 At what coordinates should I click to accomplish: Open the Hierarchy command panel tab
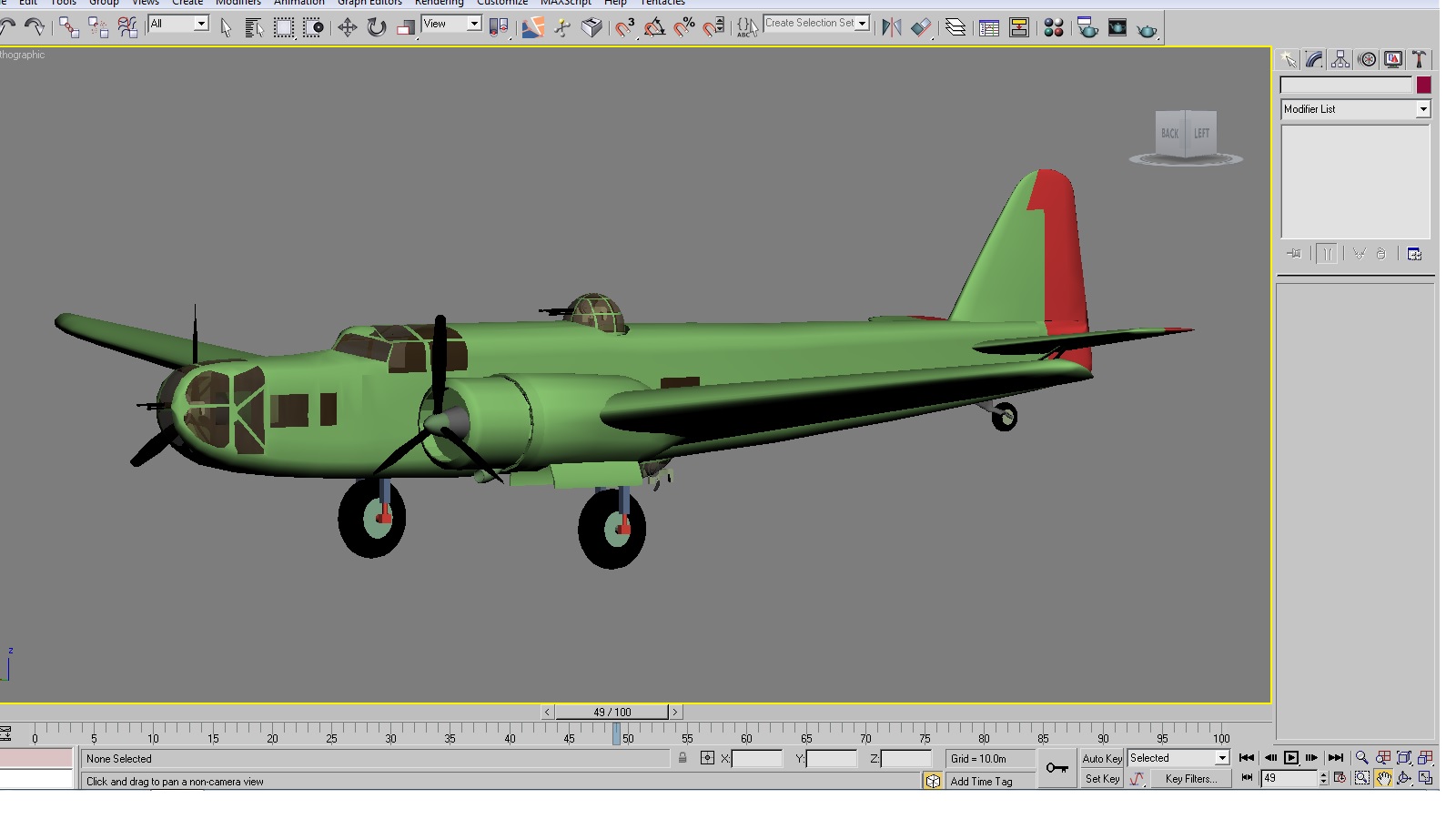pos(1340,59)
